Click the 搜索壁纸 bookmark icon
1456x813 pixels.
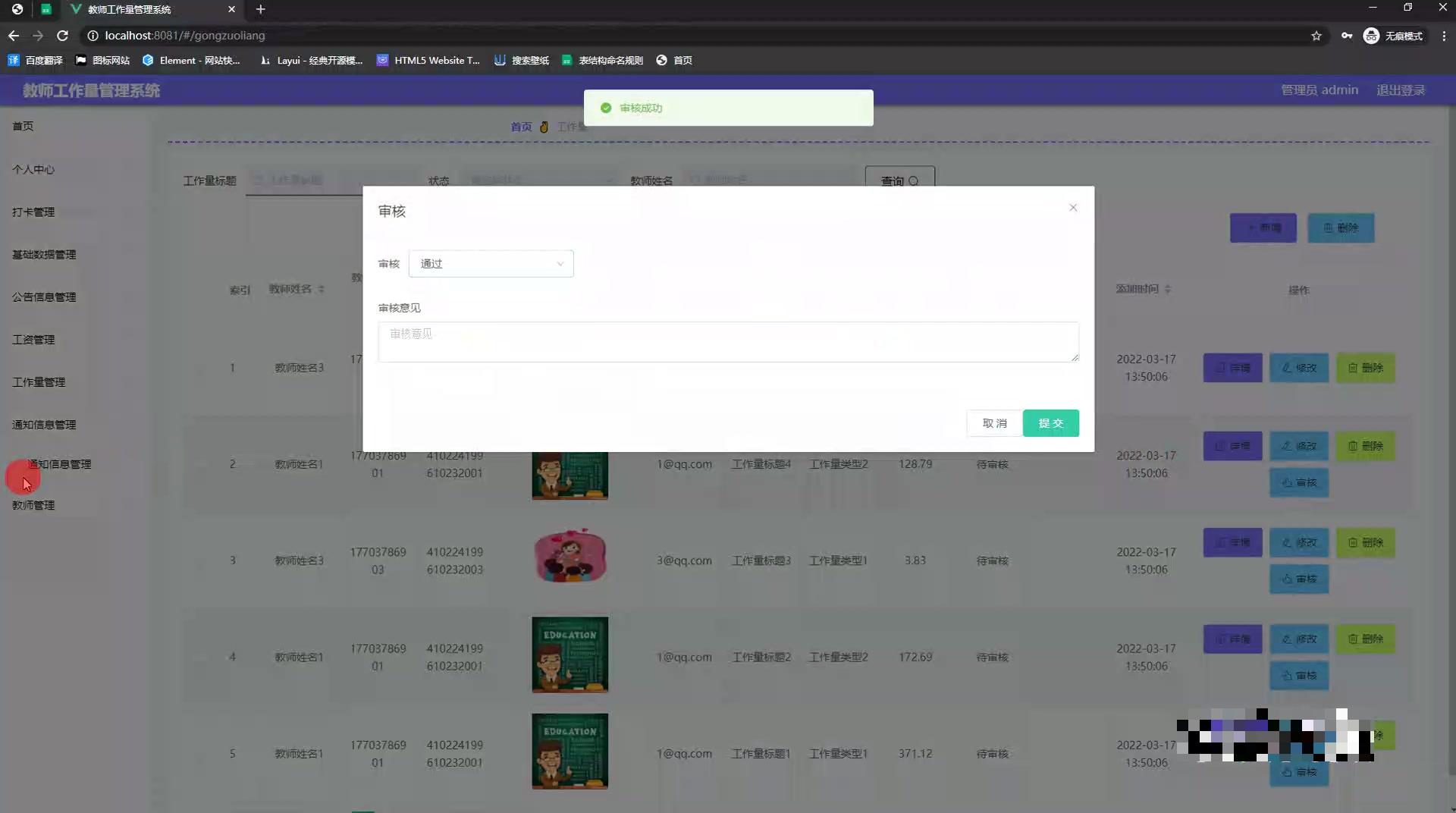(500, 61)
